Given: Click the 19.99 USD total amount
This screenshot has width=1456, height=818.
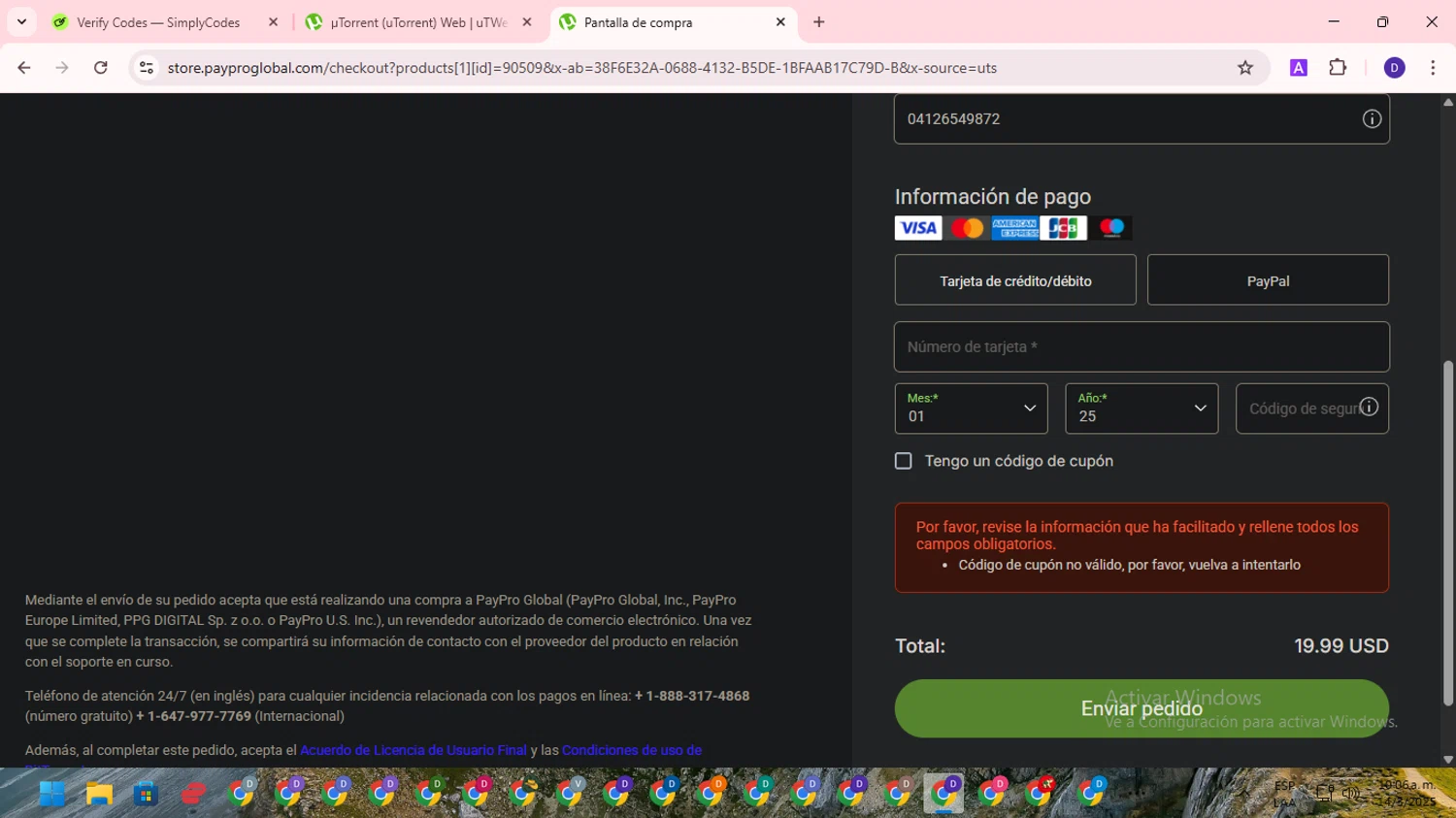Looking at the screenshot, I should pos(1340,645).
